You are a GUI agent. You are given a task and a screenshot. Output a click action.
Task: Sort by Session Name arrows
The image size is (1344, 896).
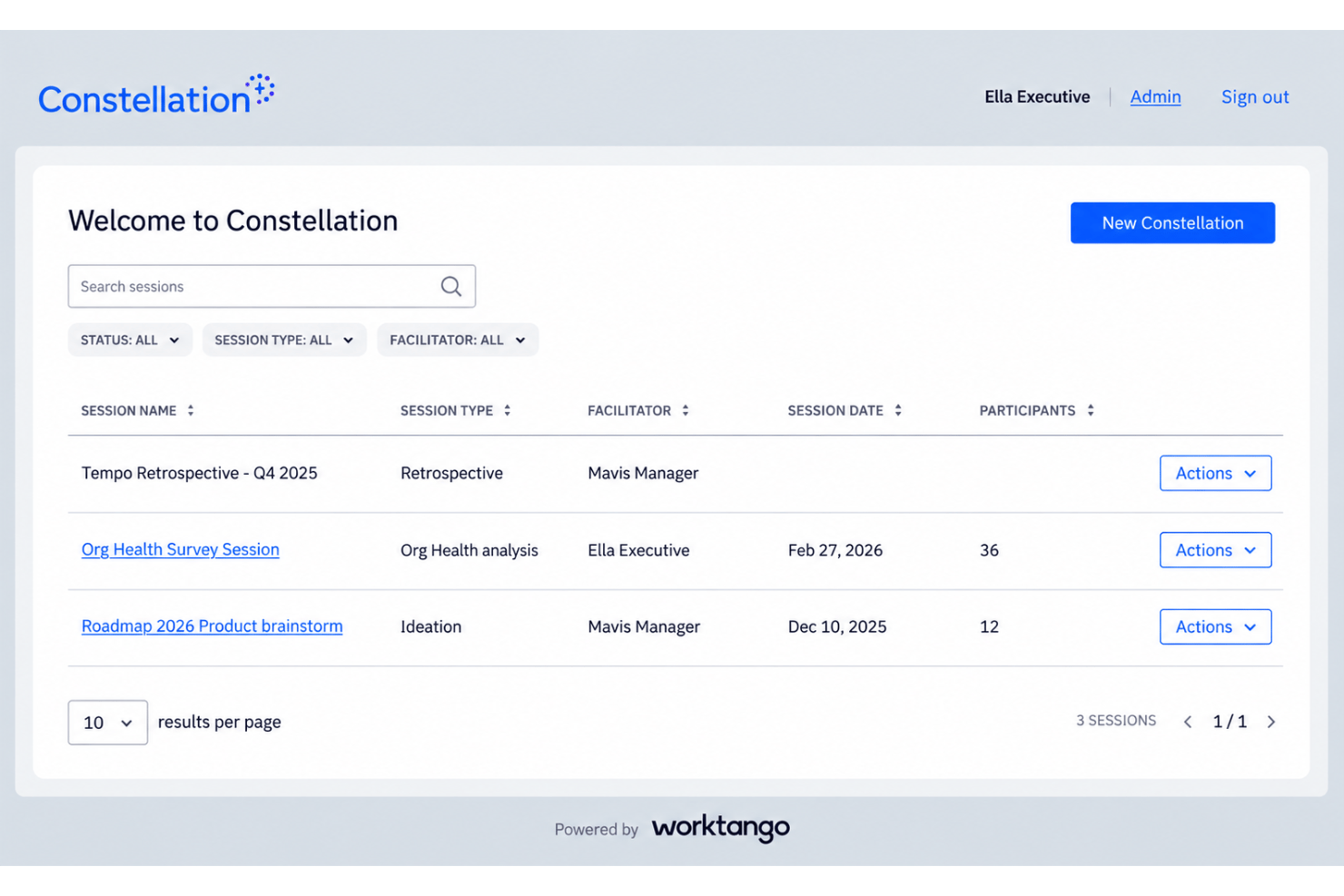[x=191, y=410]
